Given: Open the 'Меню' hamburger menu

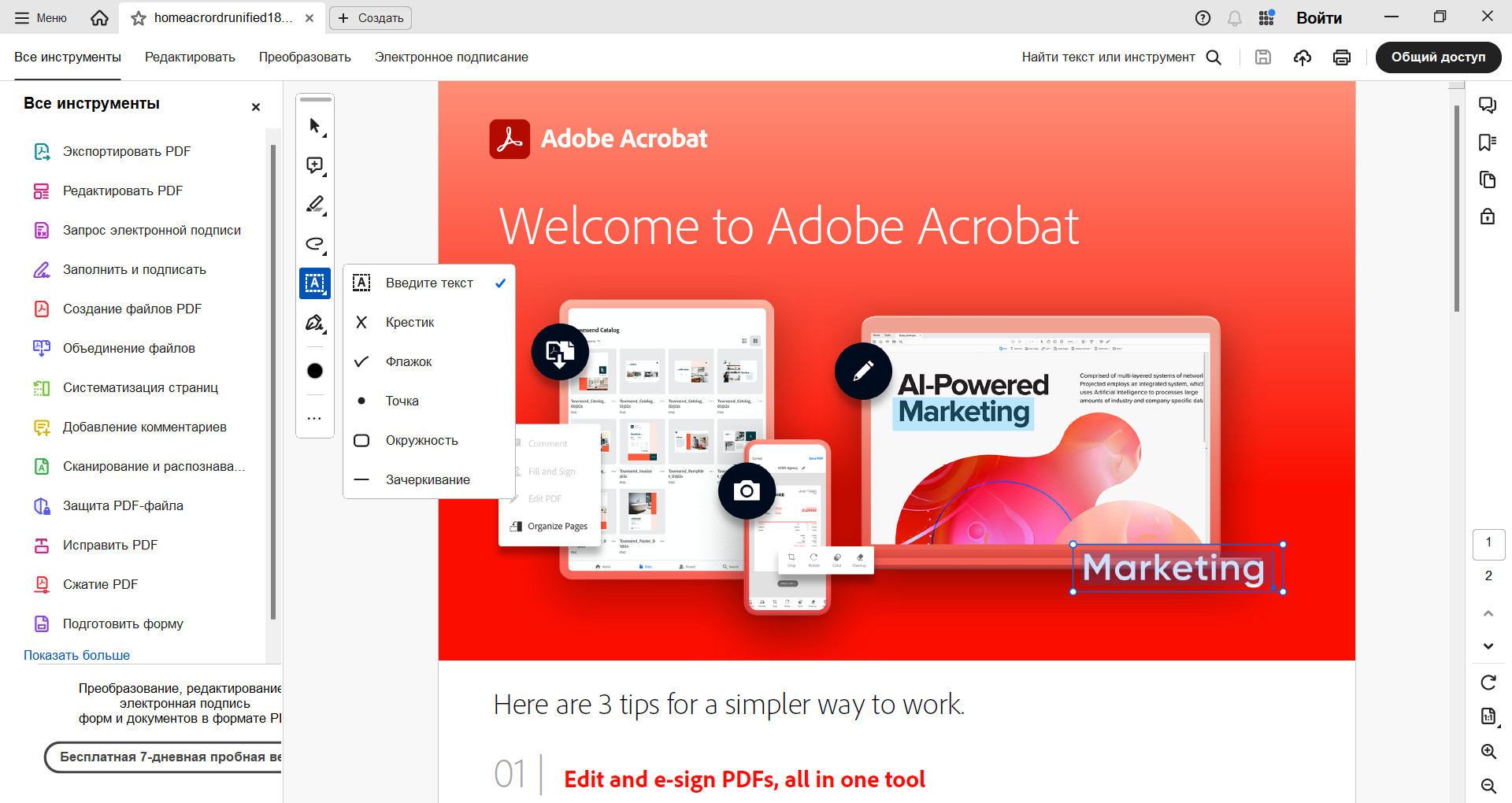Looking at the screenshot, I should [x=41, y=18].
